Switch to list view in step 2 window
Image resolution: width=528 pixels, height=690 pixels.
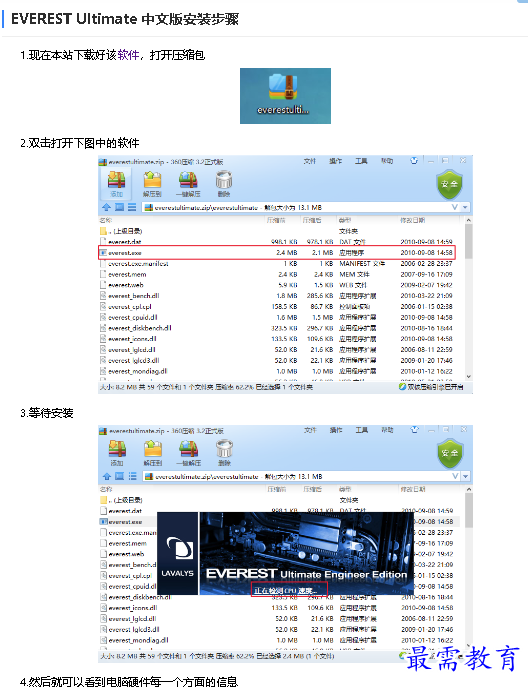[132, 207]
